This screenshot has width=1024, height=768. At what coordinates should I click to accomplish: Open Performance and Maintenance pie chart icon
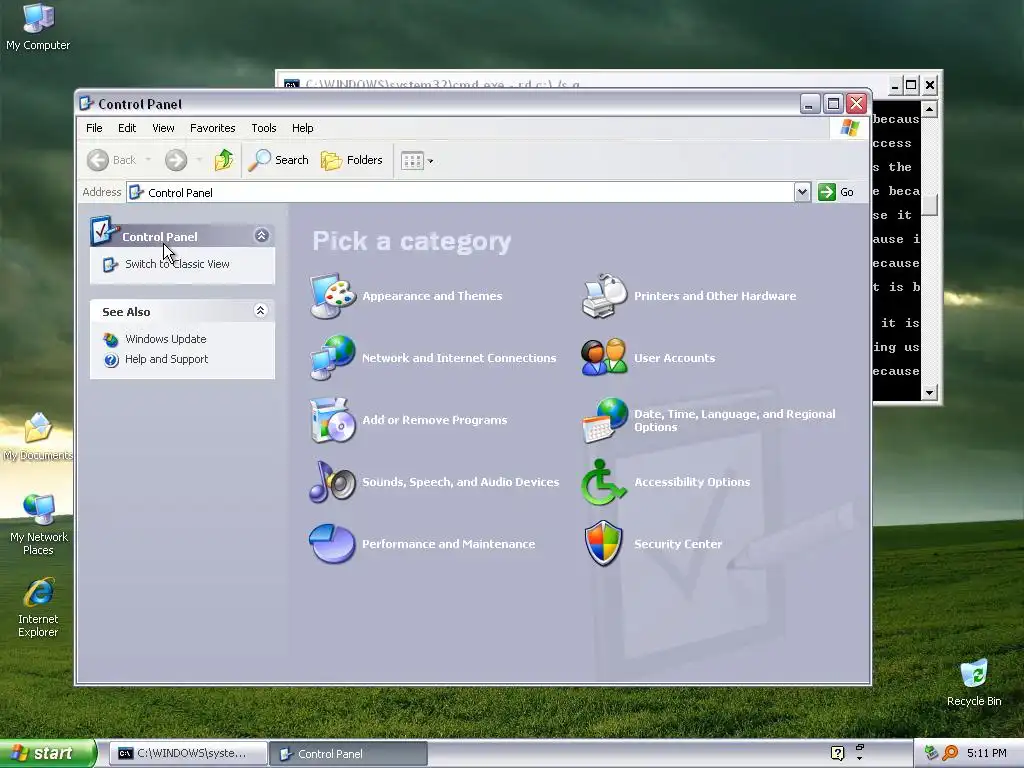[x=332, y=543]
